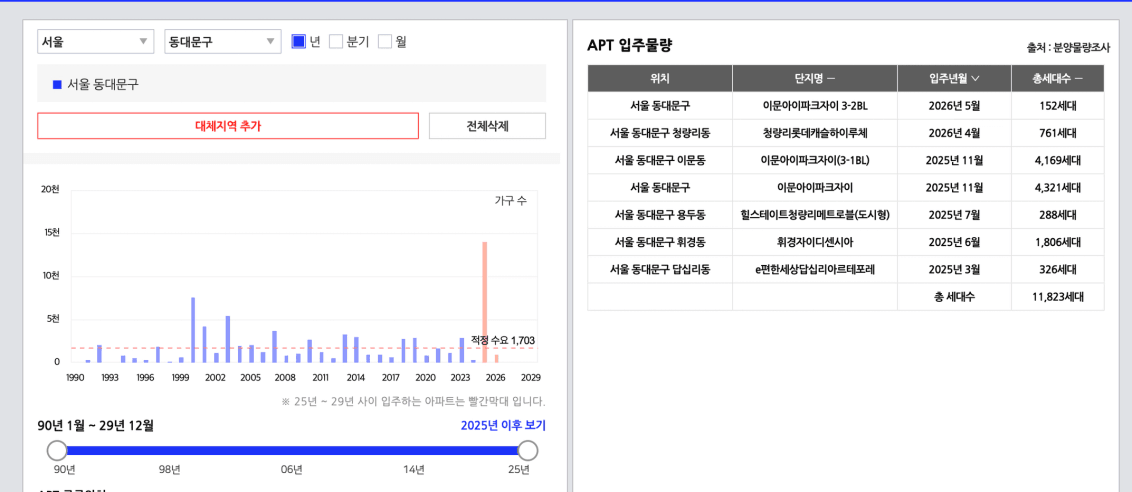
Task: Open the 서울 city dropdown
Action: click(95, 42)
